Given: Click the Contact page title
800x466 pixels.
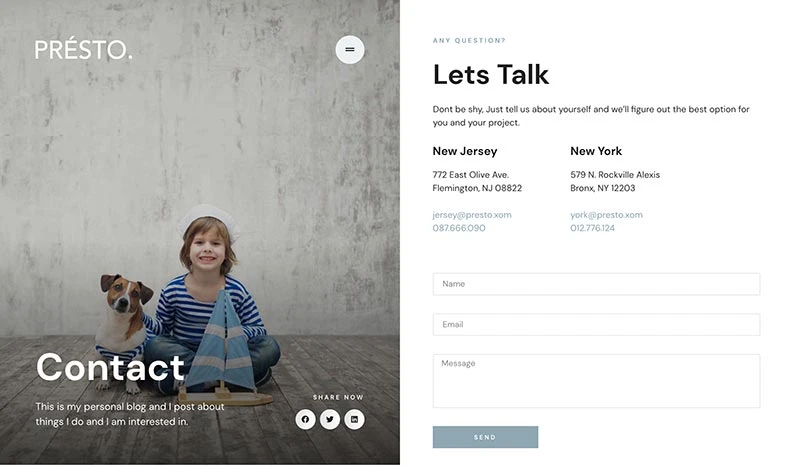Looking at the screenshot, I should tap(110, 367).
